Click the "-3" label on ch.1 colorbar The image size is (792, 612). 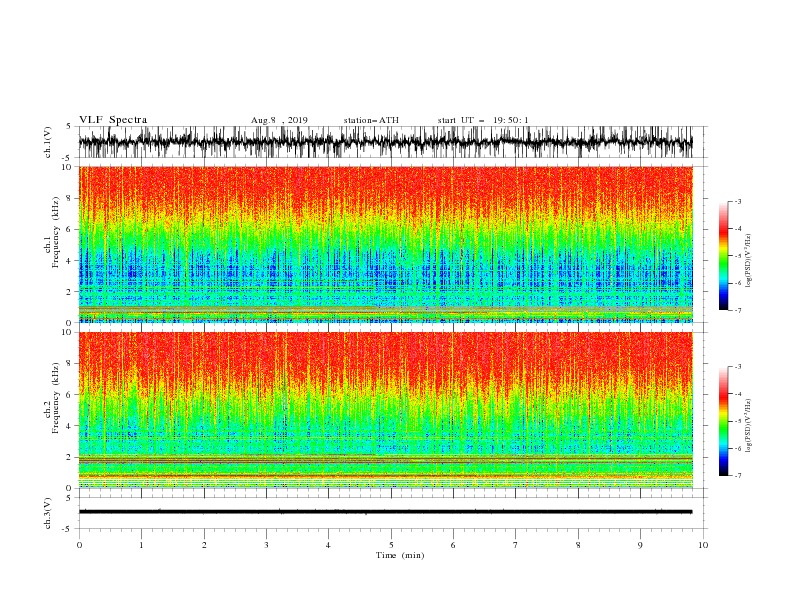[737, 201]
